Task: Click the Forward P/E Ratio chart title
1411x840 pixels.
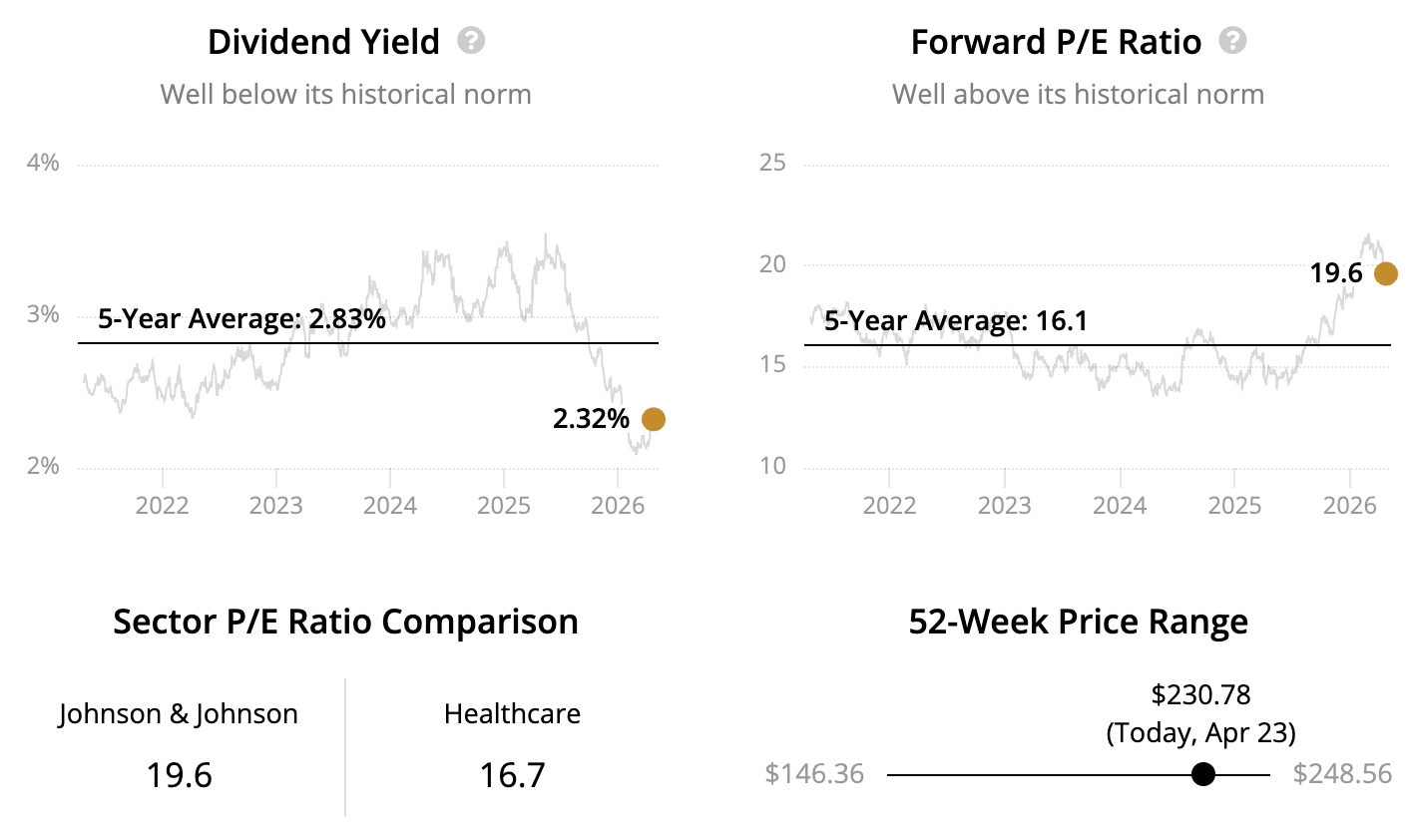Action: click(x=1056, y=42)
